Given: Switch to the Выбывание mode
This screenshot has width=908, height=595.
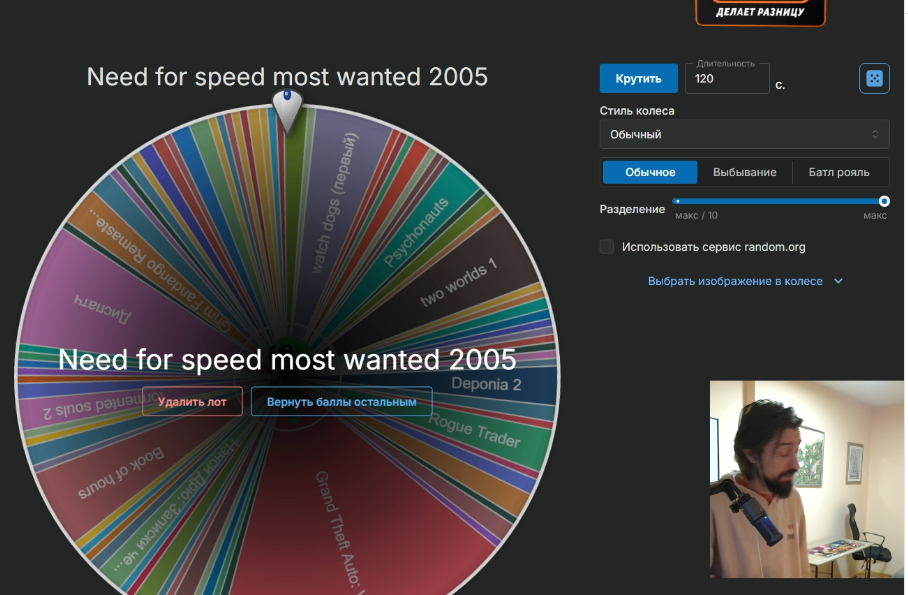Looking at the screenshot, I should point(744,172).
